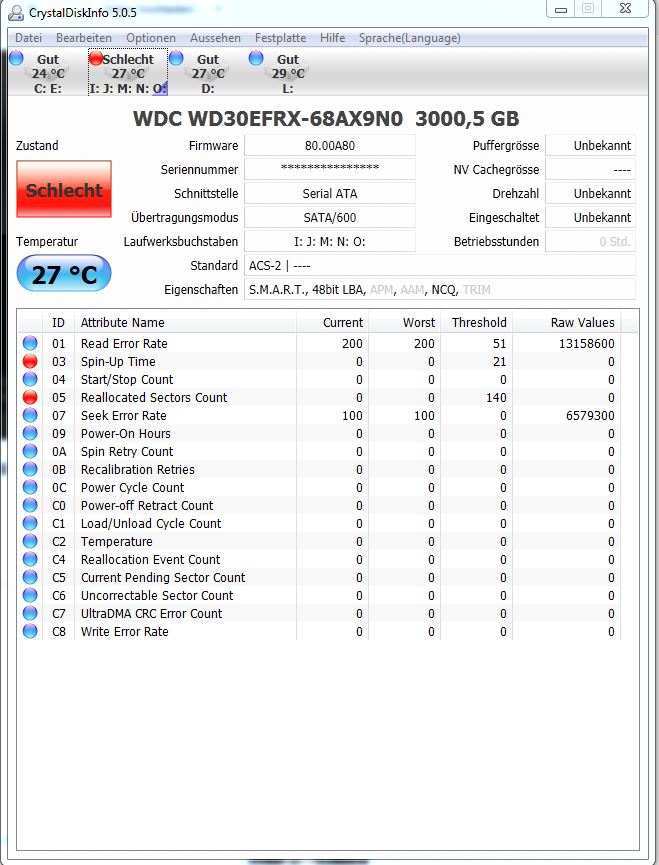Click the blue status icon for Power Cycle Count
Viewport: 659px width, 865px height.
[30, 488]
